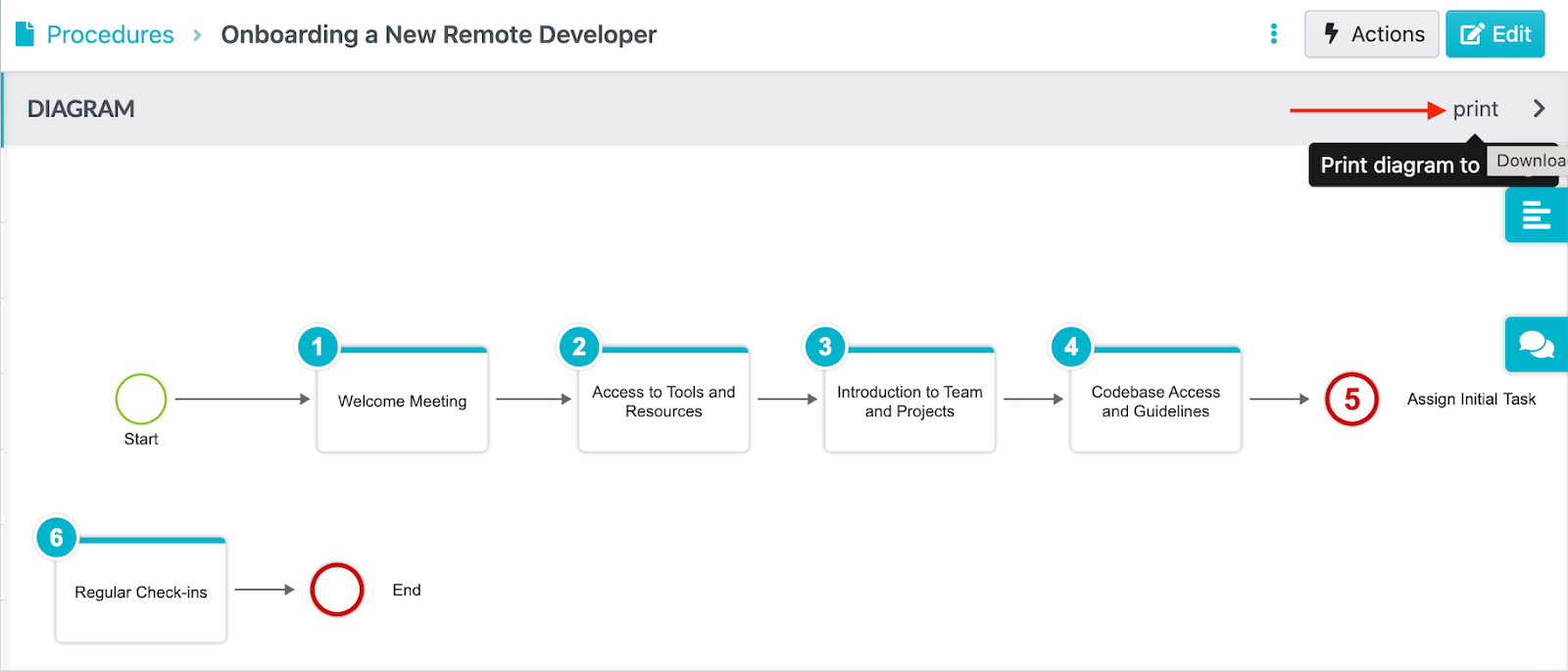Viewport: 1568px width, 672px height.
Task: Select the Regular Check-ins step box
Action: pos(141,593)
